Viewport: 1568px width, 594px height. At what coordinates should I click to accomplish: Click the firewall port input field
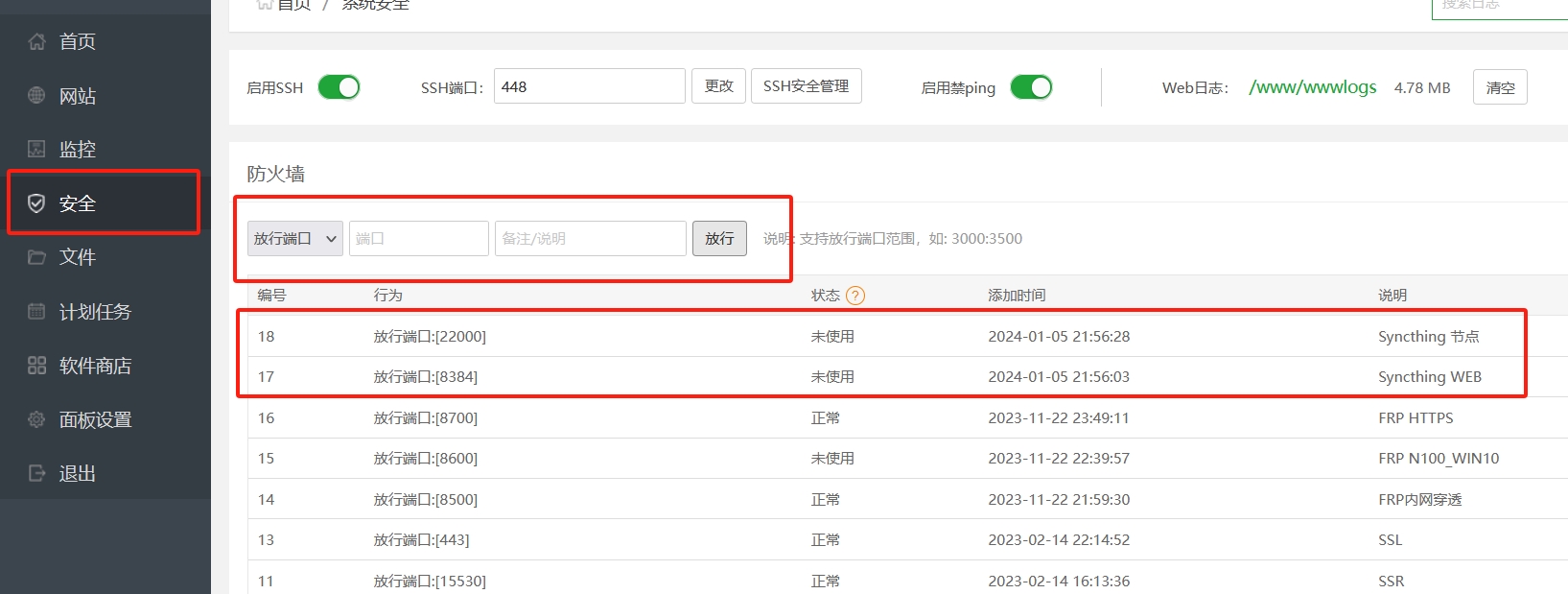click(419, 239)
